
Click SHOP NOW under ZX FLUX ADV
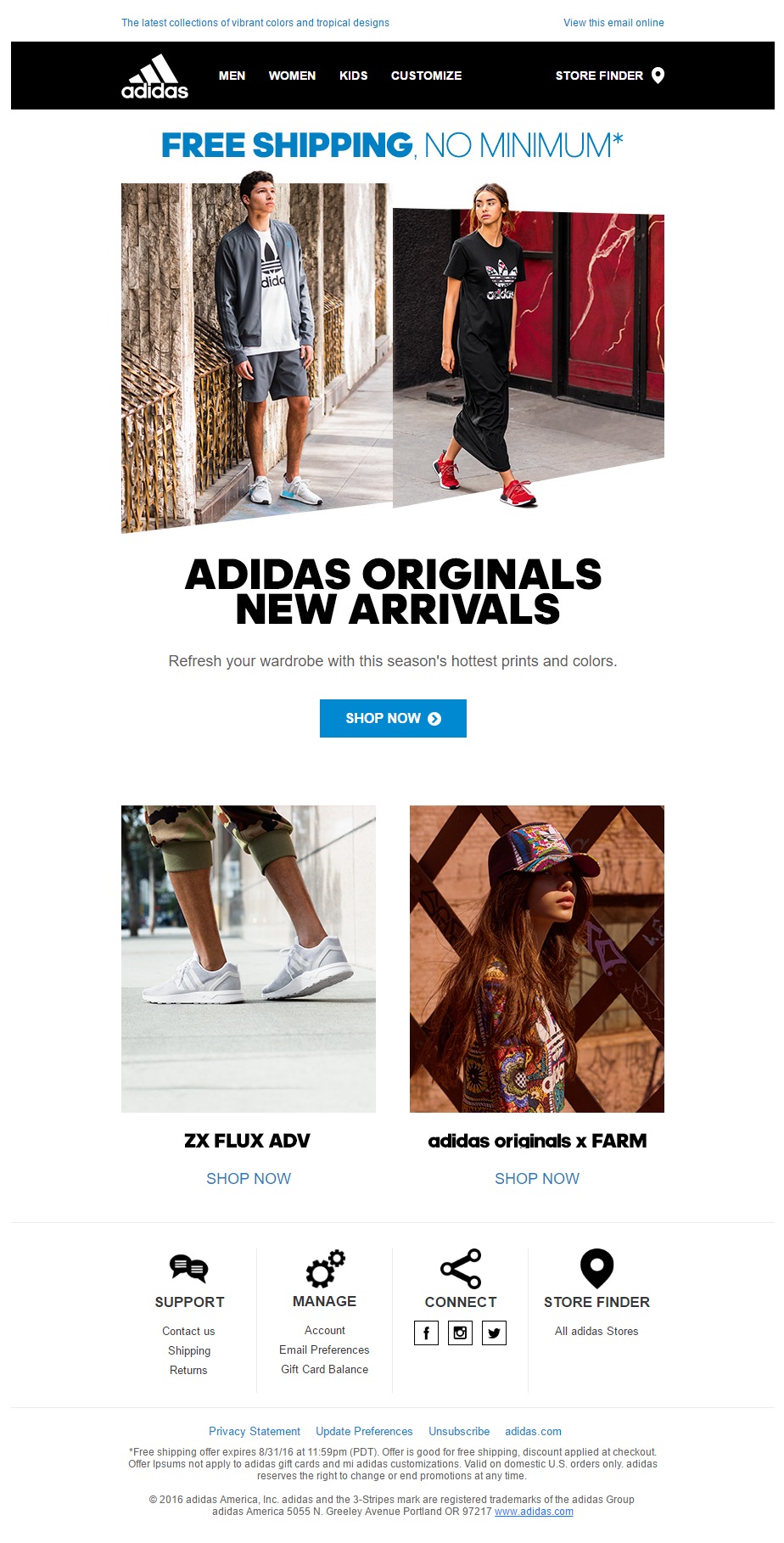[x=249, y=1178]
